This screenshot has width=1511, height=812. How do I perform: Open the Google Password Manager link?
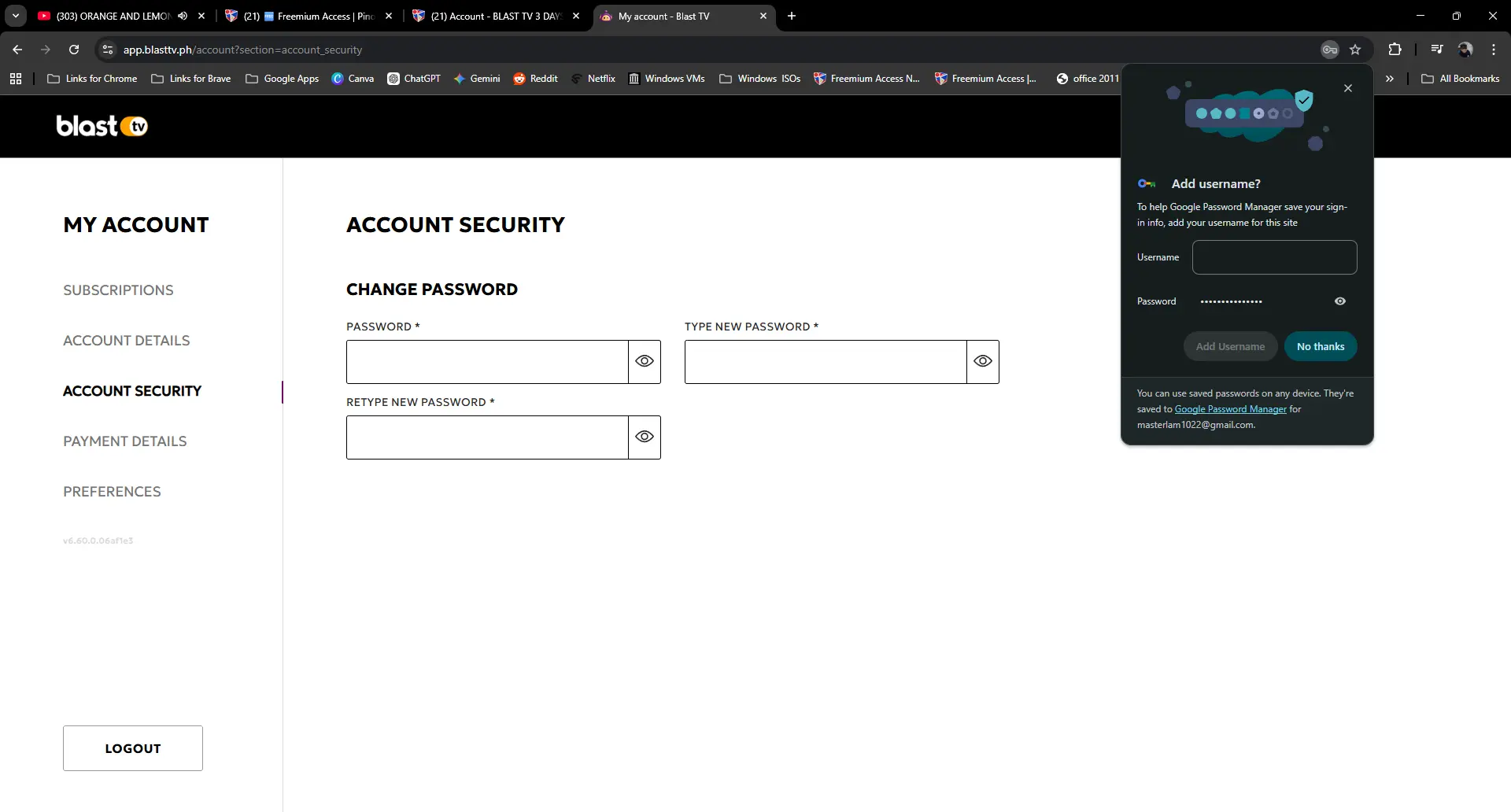pyautogui.click(x=1230, y=409)
